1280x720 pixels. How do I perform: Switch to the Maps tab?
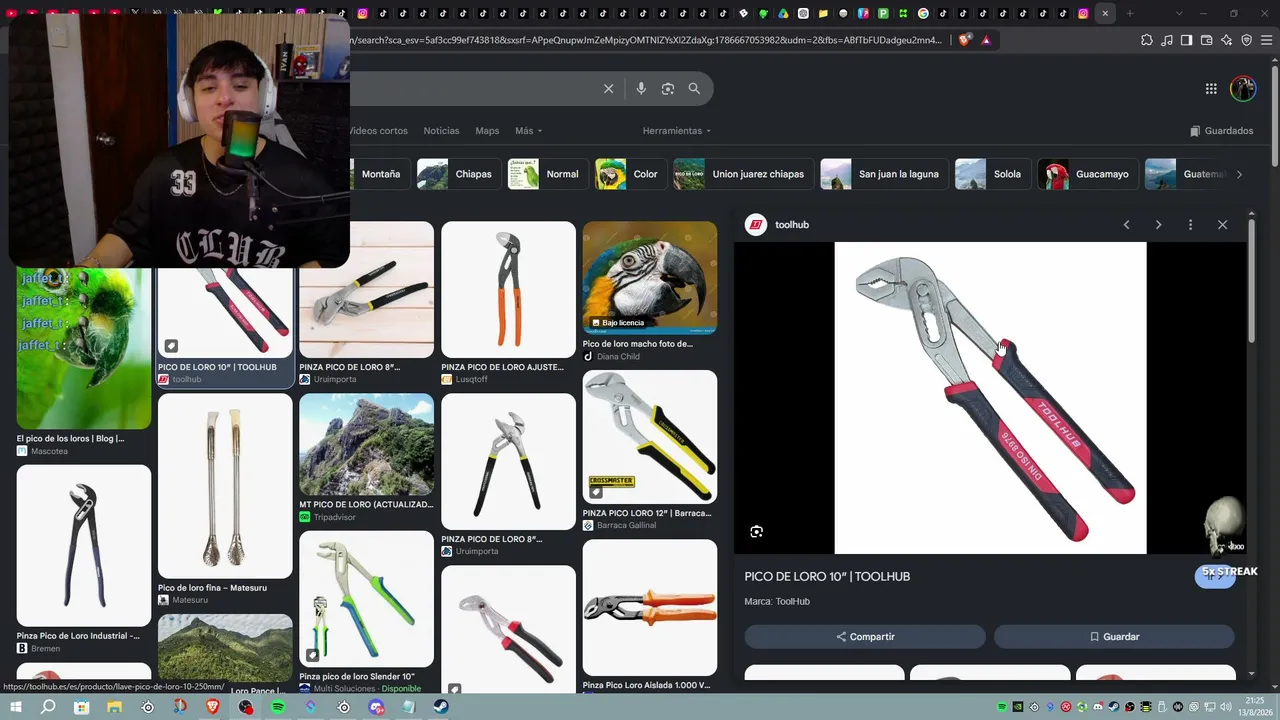pos(487,131)
